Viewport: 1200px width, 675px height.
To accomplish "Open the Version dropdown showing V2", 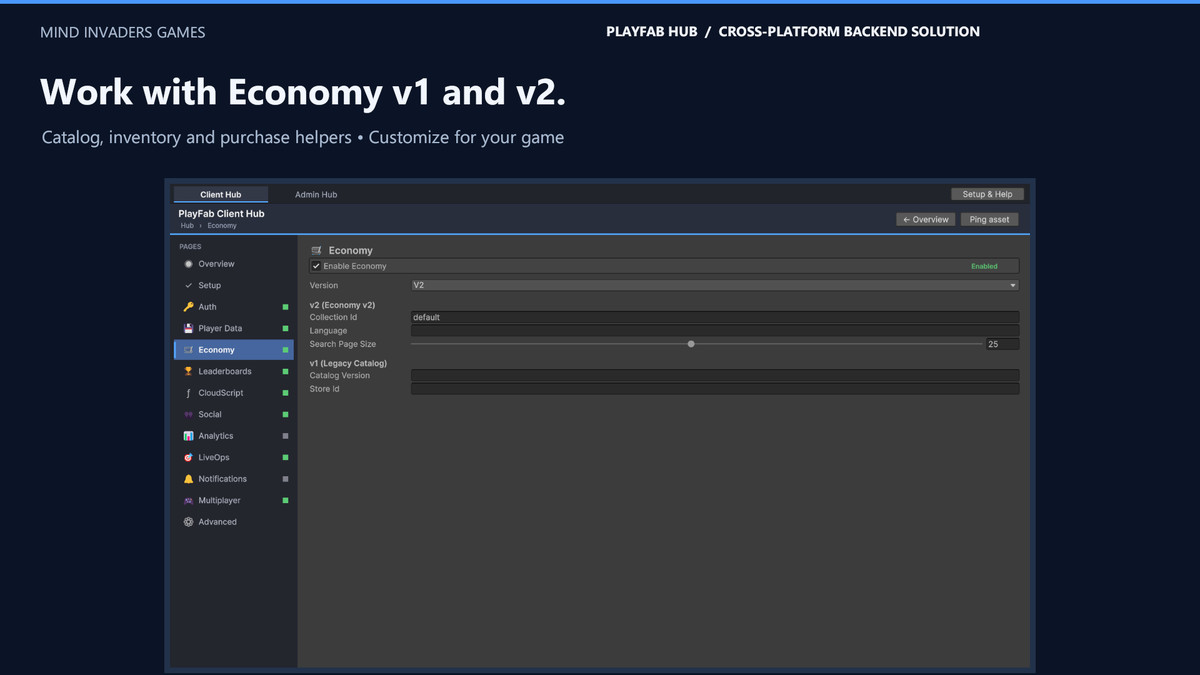I will pos(715,285).
